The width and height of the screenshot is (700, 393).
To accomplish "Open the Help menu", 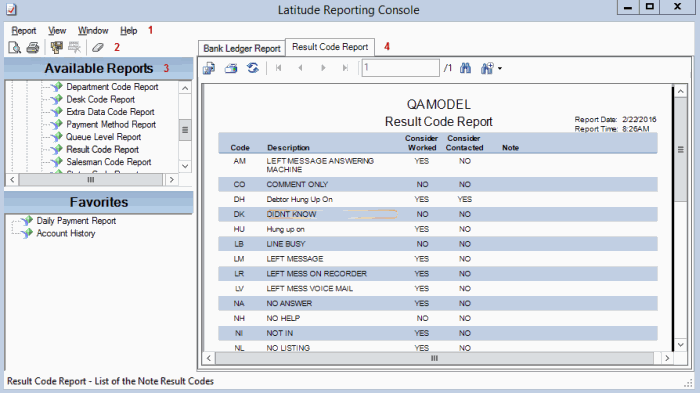I will 129,31.
